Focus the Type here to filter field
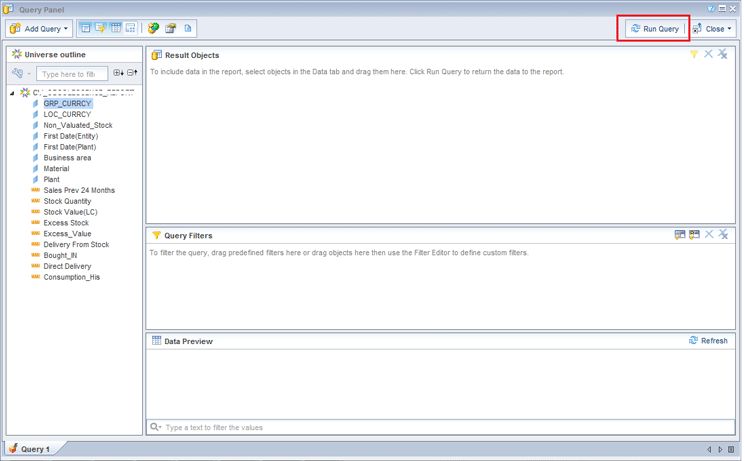 coord(72,74)
